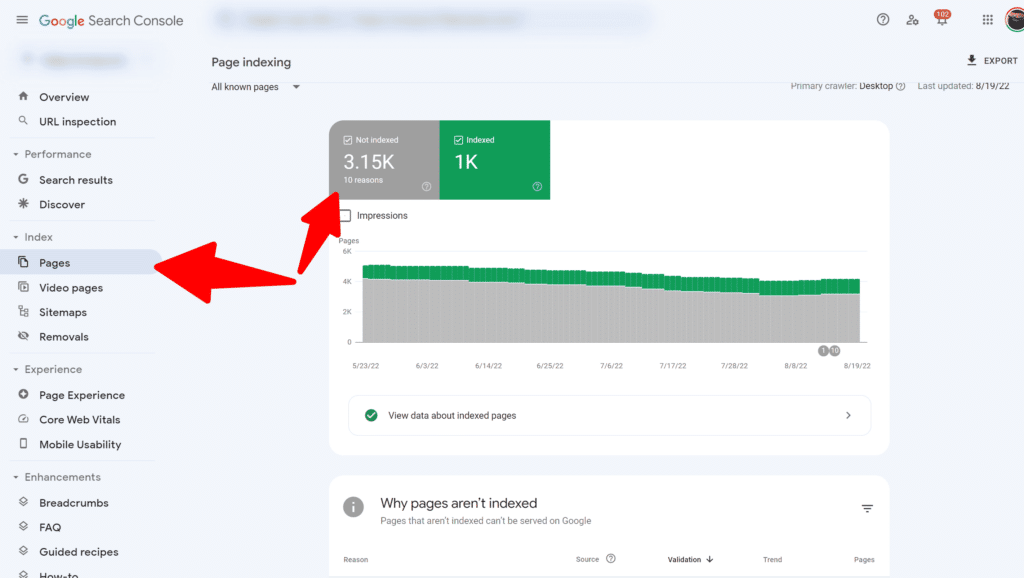Open the Core Web Vitals report
Screen dimensions: 1024x578
point(80,419)
